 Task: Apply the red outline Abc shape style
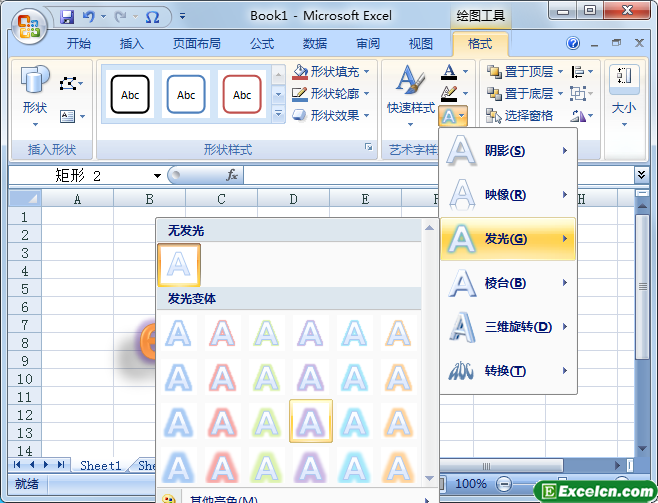pyautogui.click(x=242, y=95)
